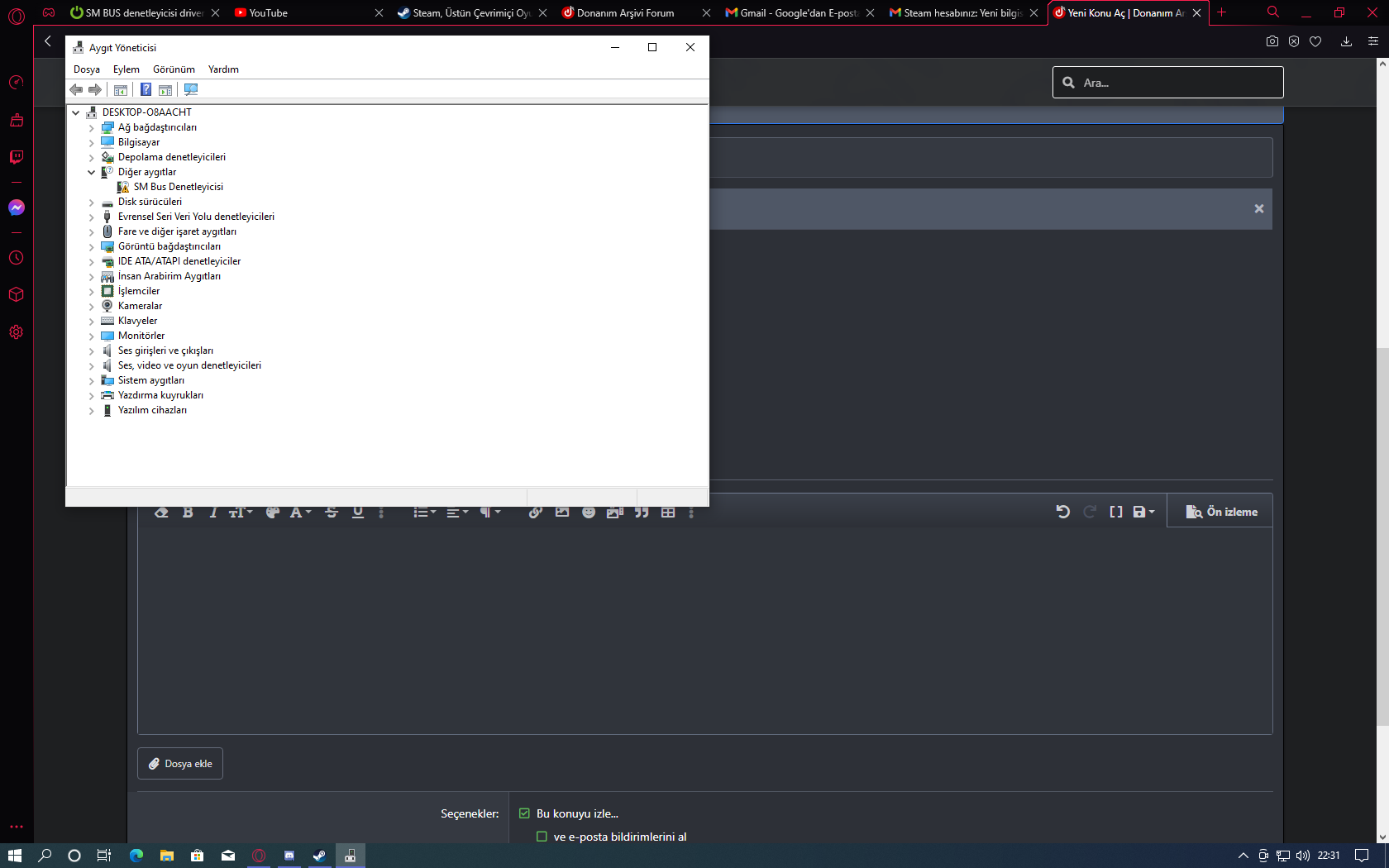Open Windows Start menu
Viewport: 1389px width, 868px height.
(x=15, y=856)
